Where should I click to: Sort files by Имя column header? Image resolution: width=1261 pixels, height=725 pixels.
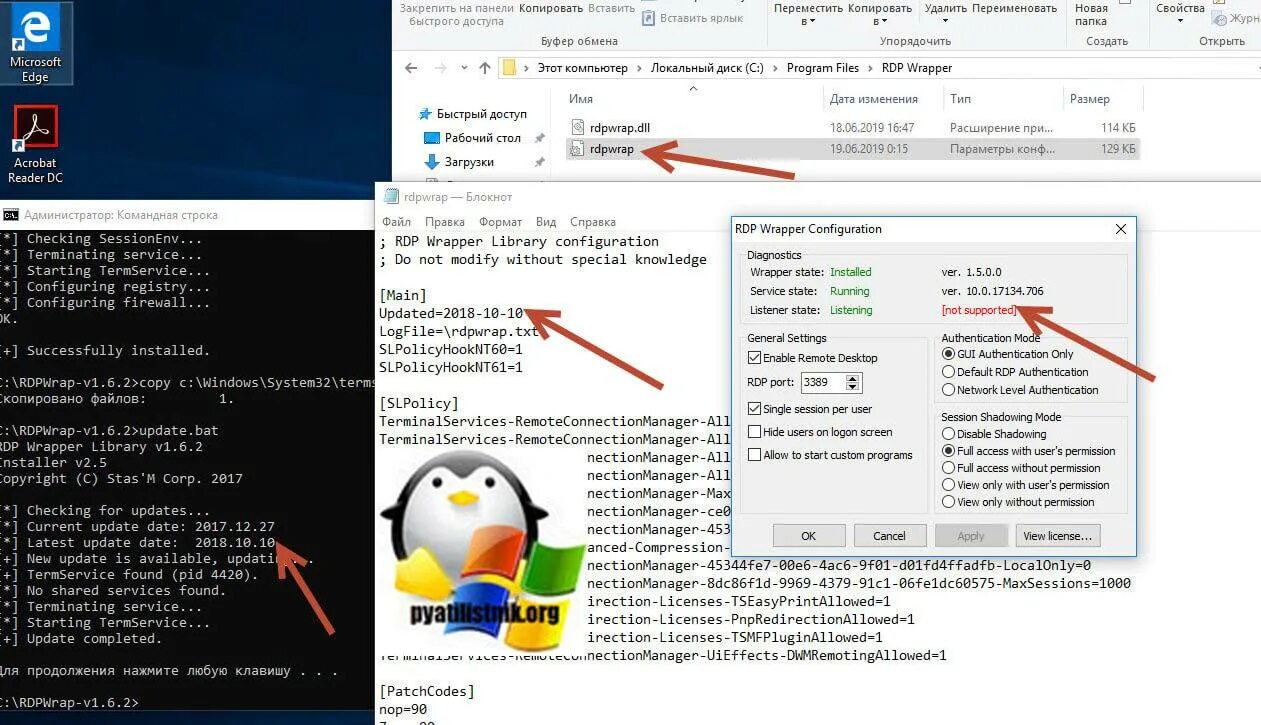(581, 99)
